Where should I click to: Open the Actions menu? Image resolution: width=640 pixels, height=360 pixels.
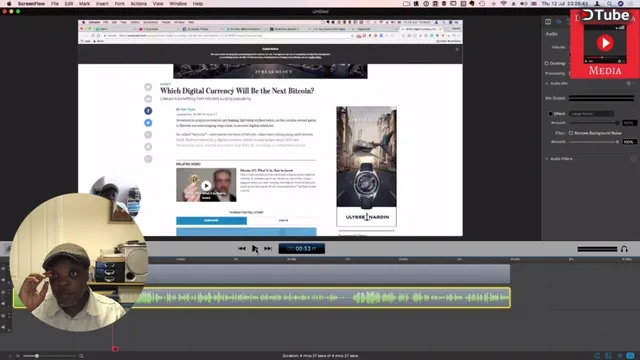138,4
